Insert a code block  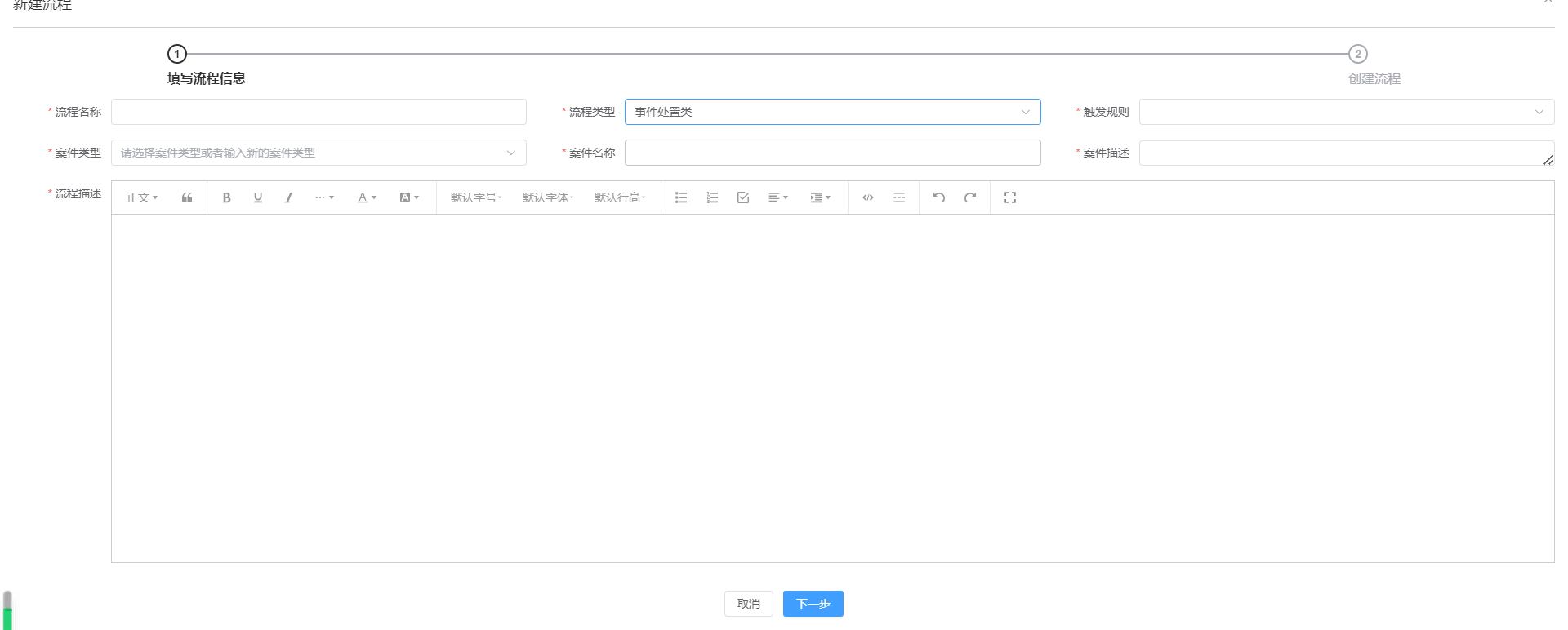coord(868,197)
